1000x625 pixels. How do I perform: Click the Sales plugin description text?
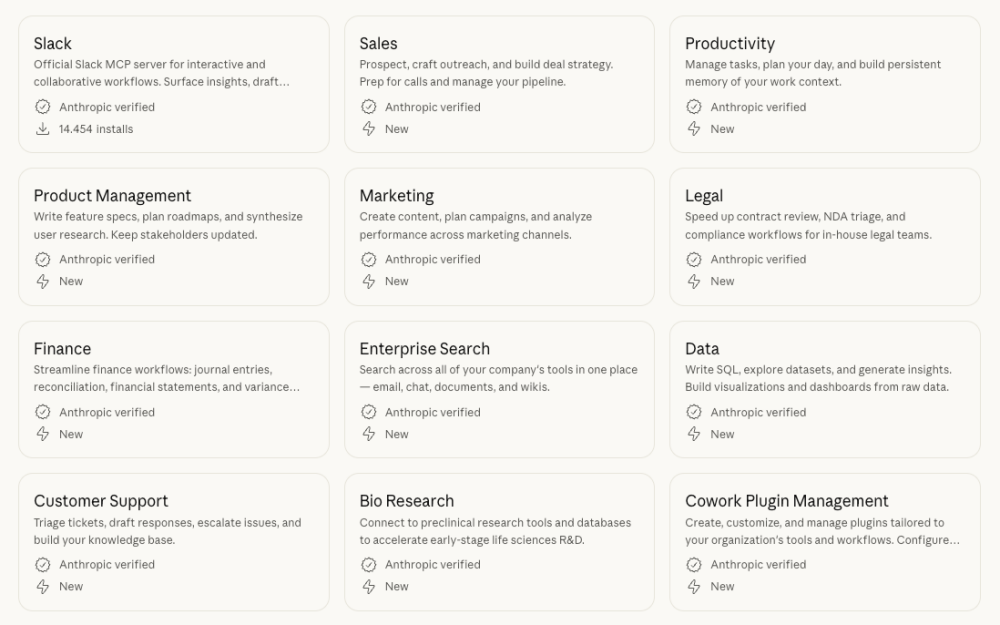[x=486, y=73]
